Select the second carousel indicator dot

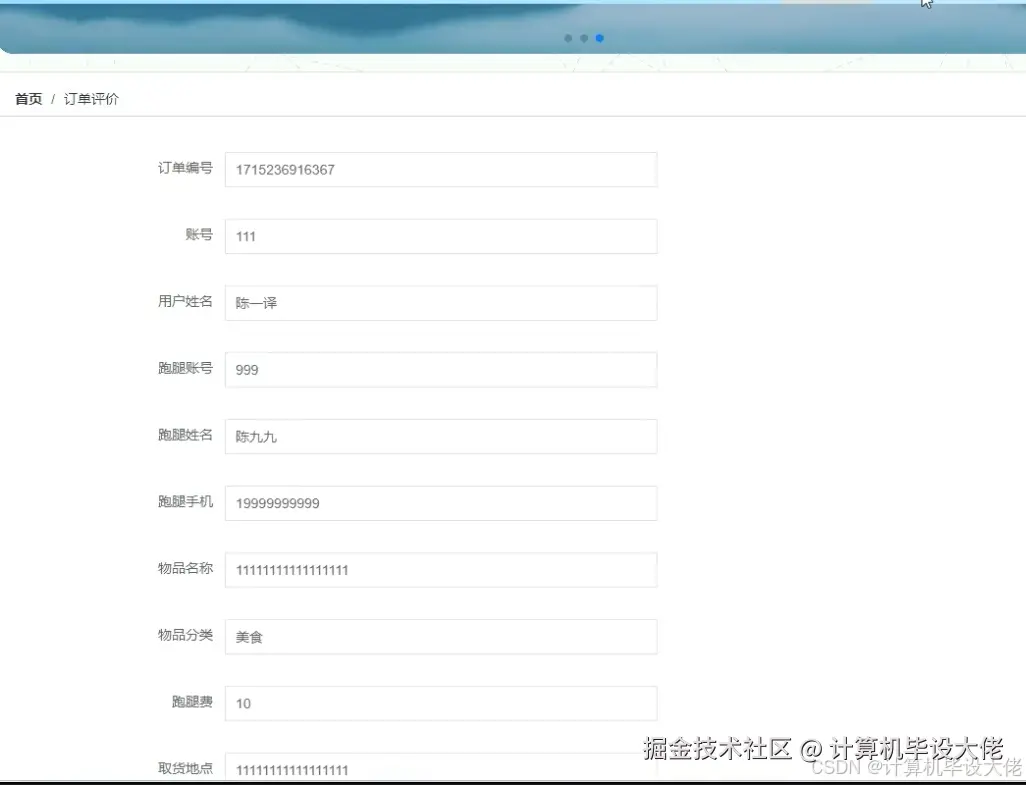click(x=583, y=38)
